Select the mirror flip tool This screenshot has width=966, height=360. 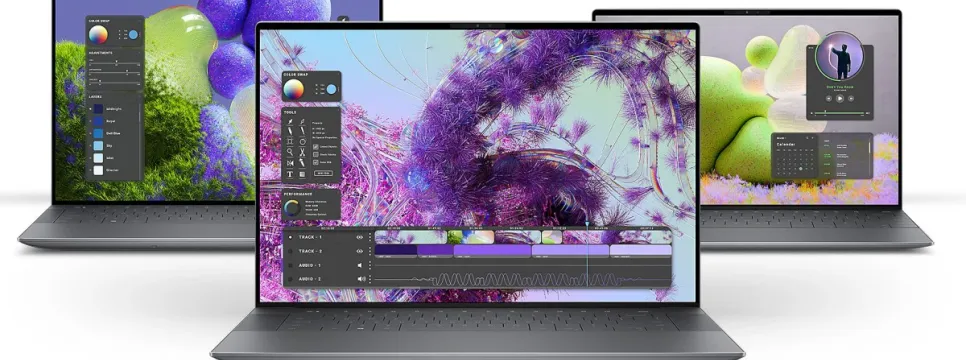pyautogui.click(x=290, y=163)
